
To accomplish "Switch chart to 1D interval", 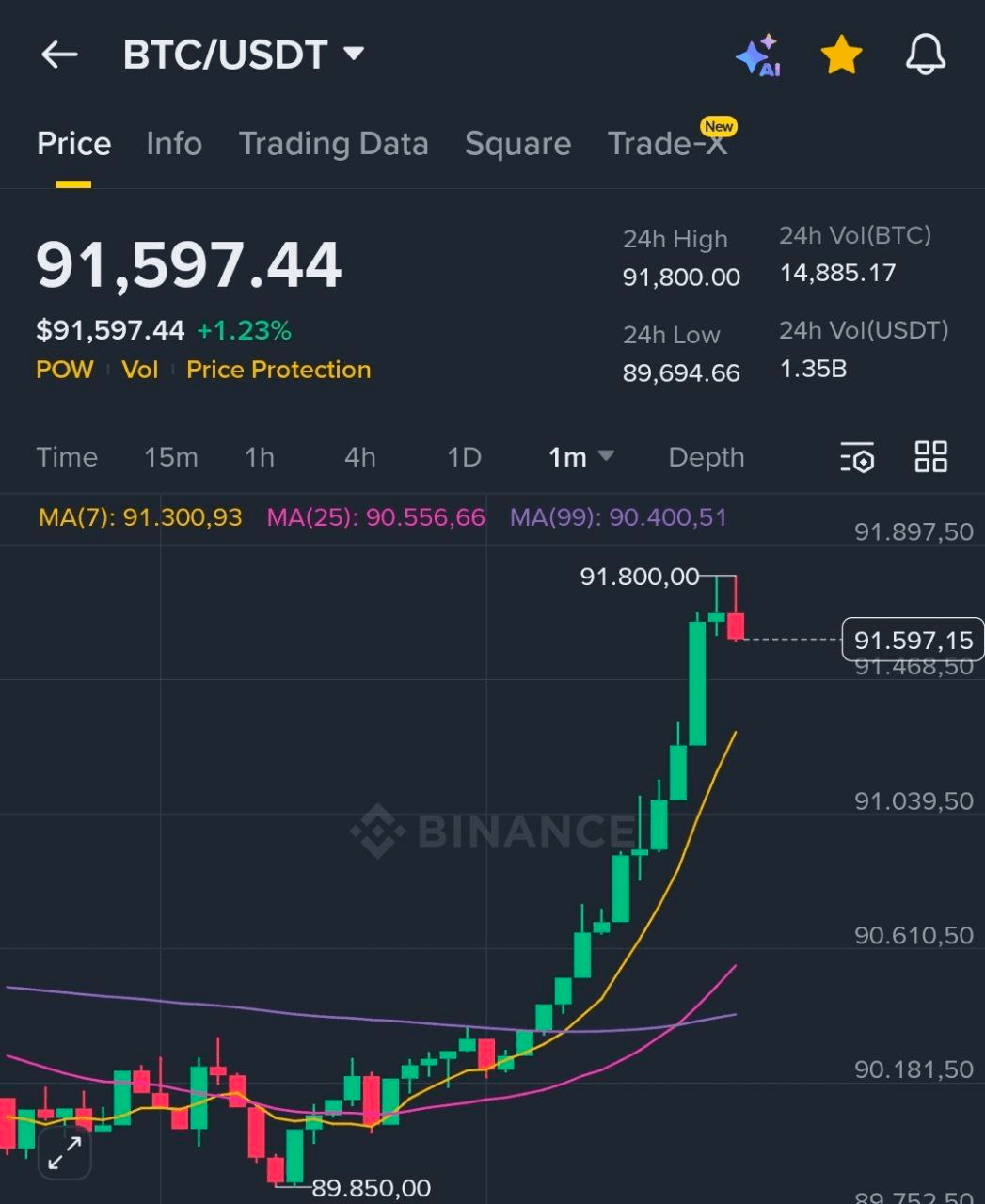I will point(464,457).
